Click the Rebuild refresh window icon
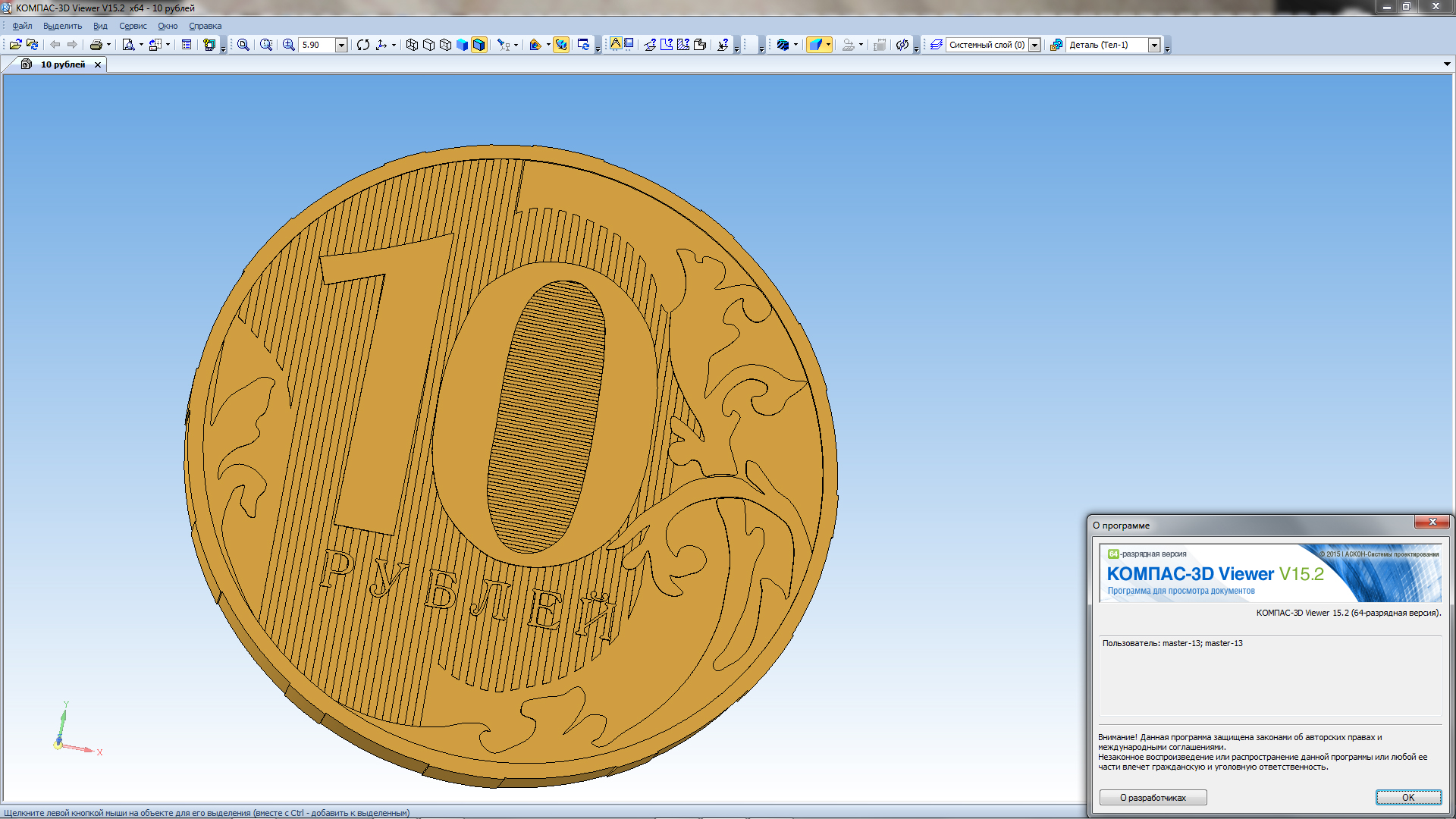Screen dimensions: 1456x819 pos(583,45)
